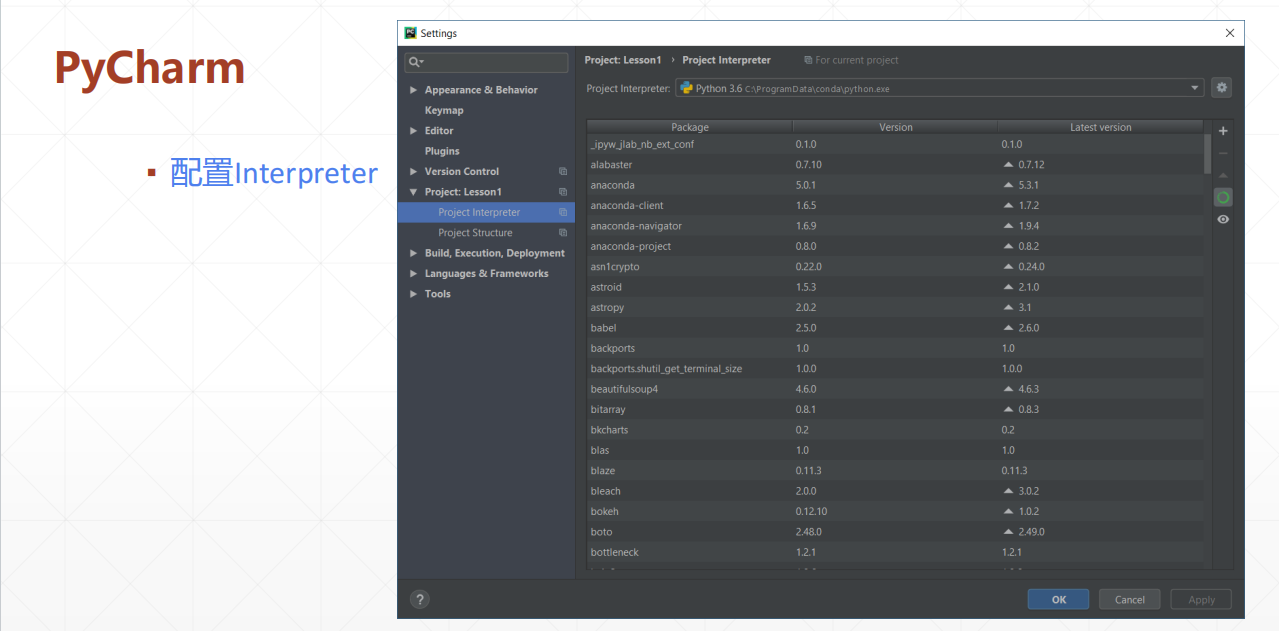
Task: Click the copy icon beside Project: Lesson1
Action: pos(563,192)
